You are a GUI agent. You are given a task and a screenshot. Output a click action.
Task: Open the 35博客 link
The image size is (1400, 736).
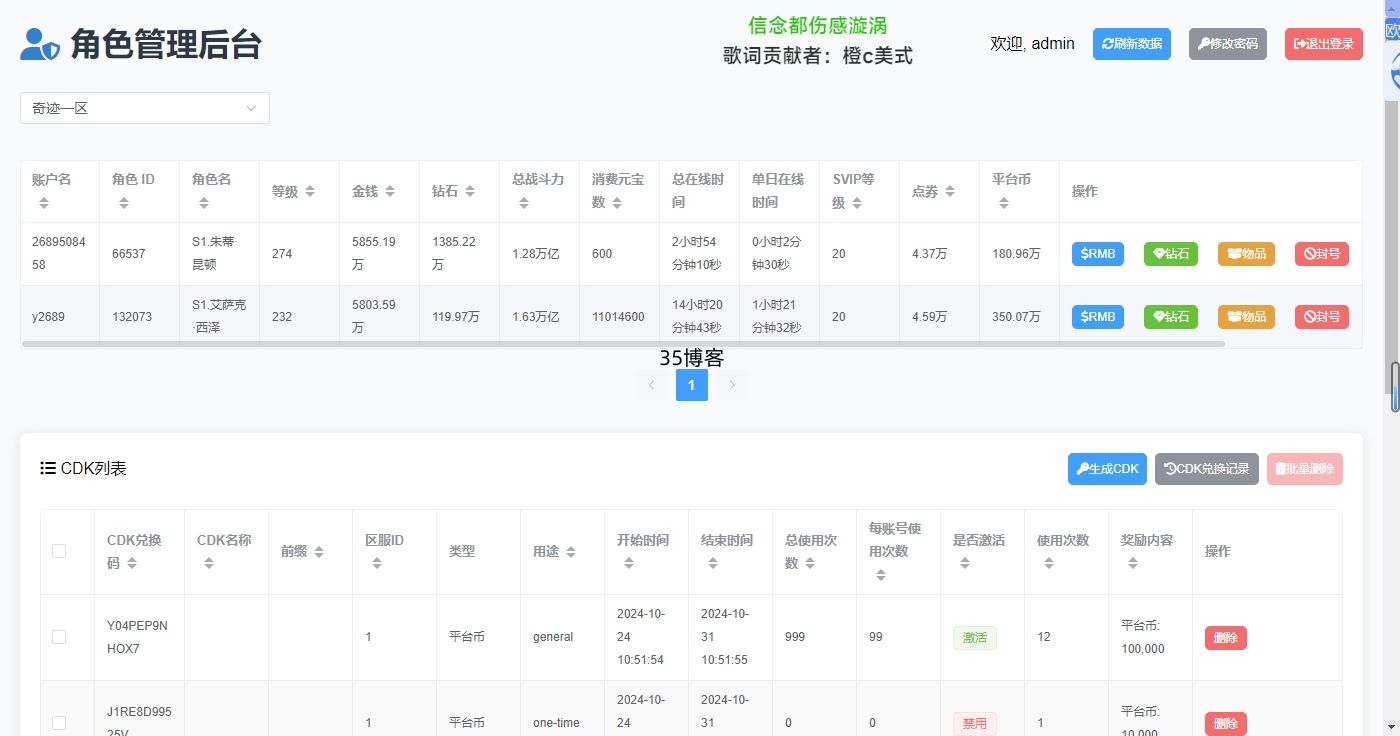pos(692,357)
